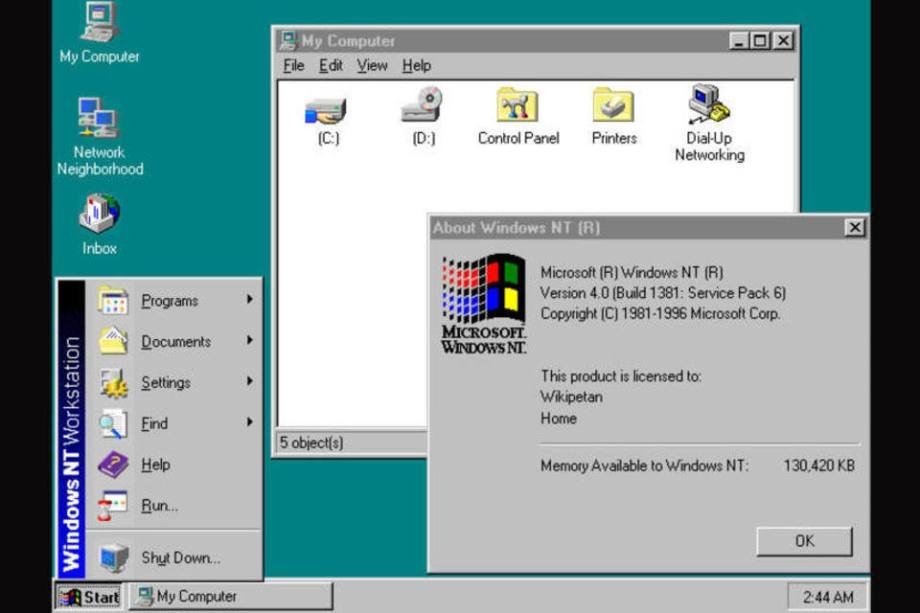Expand the Settings submenu arrow
Viewport: 920px width, 613px height.
[250, 381]
